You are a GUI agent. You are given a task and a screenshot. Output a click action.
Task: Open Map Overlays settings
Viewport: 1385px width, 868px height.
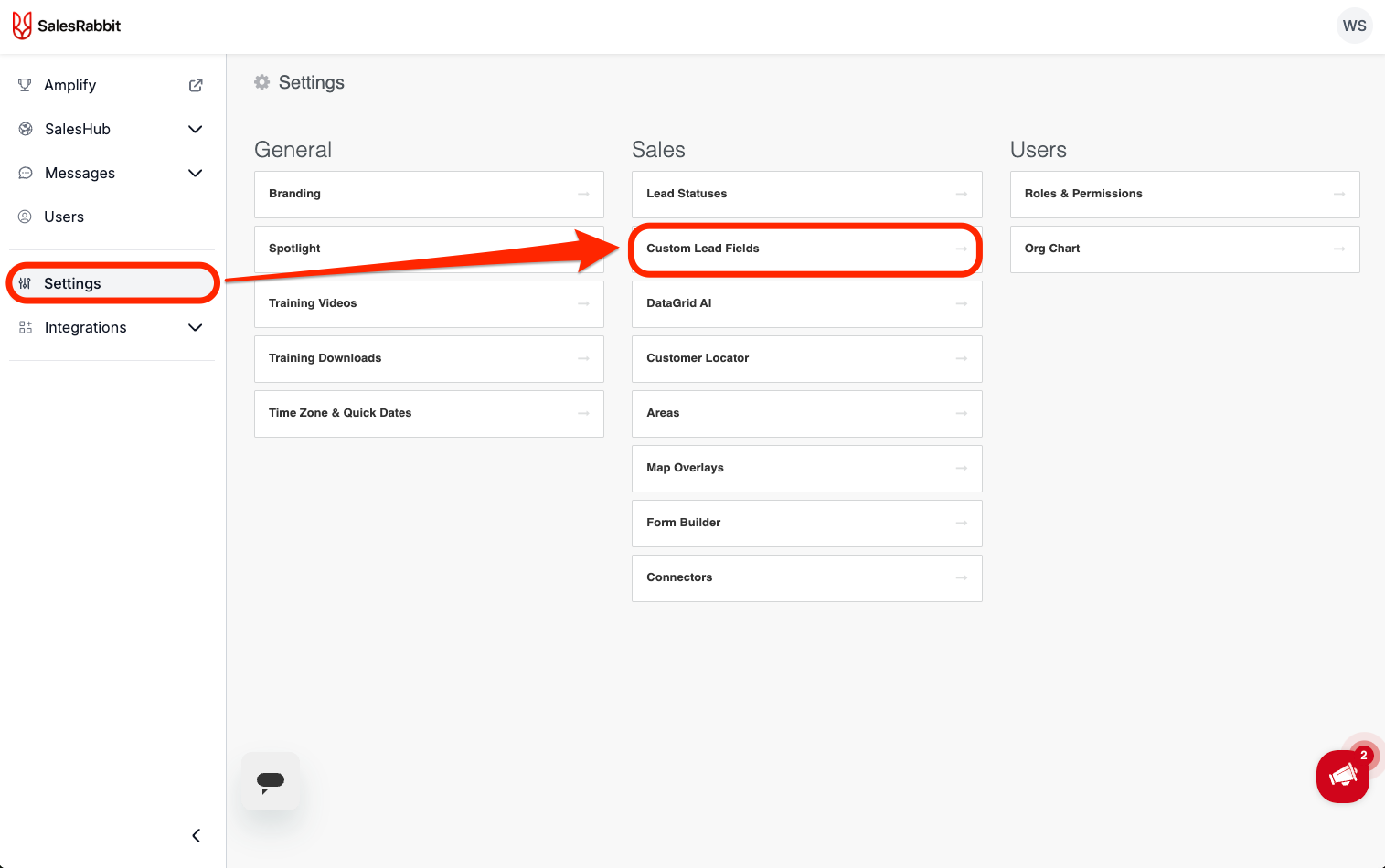807,468
